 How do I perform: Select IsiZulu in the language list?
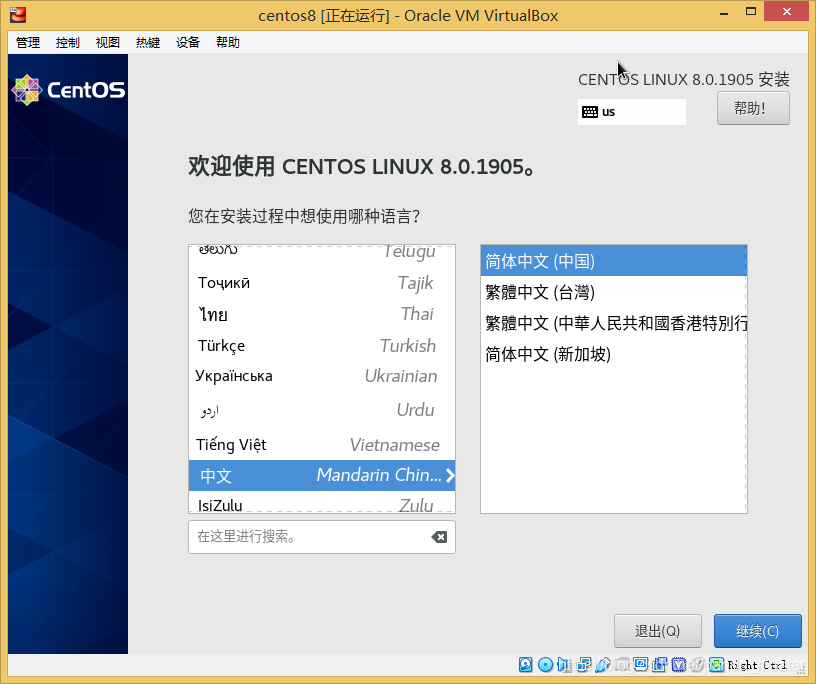[322, 504]
